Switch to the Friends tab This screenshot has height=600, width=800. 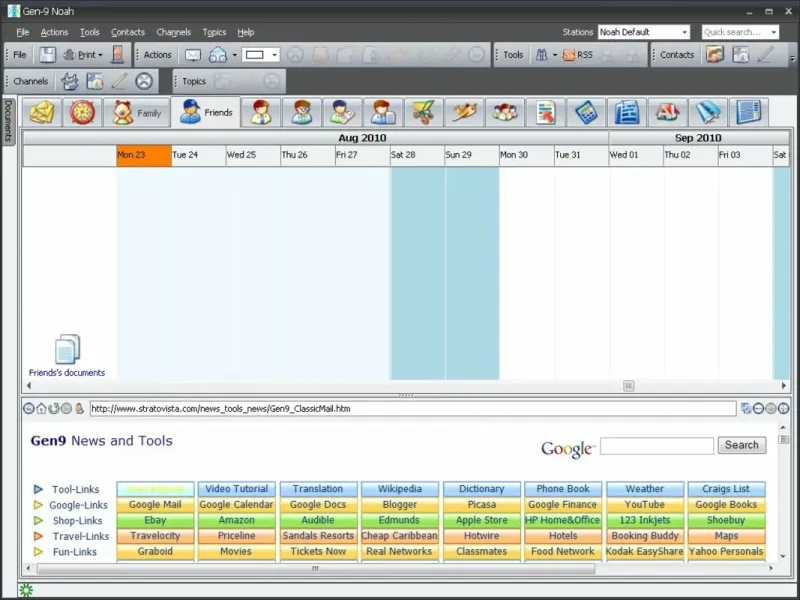(206, 112)
